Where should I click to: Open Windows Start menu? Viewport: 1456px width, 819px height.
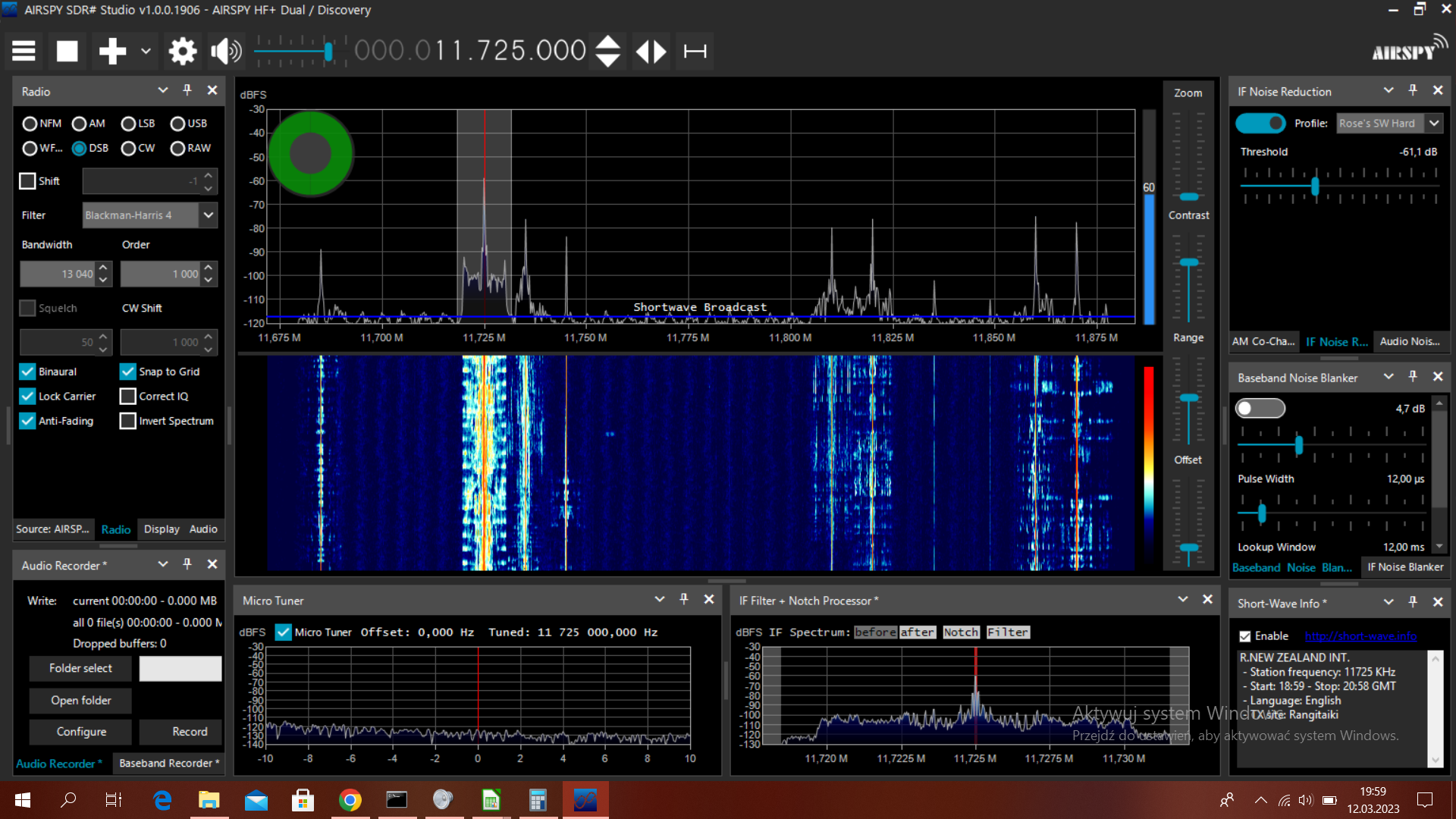point(22,800)
